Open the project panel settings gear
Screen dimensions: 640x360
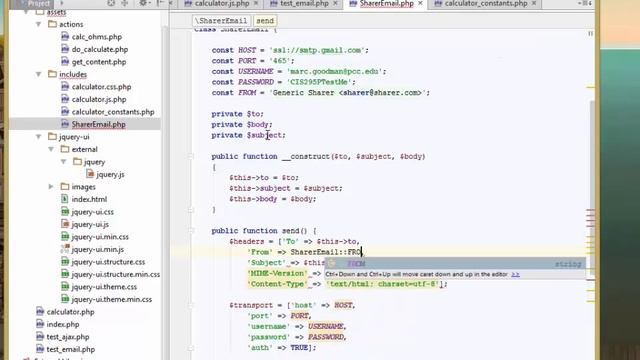[143, 3]
